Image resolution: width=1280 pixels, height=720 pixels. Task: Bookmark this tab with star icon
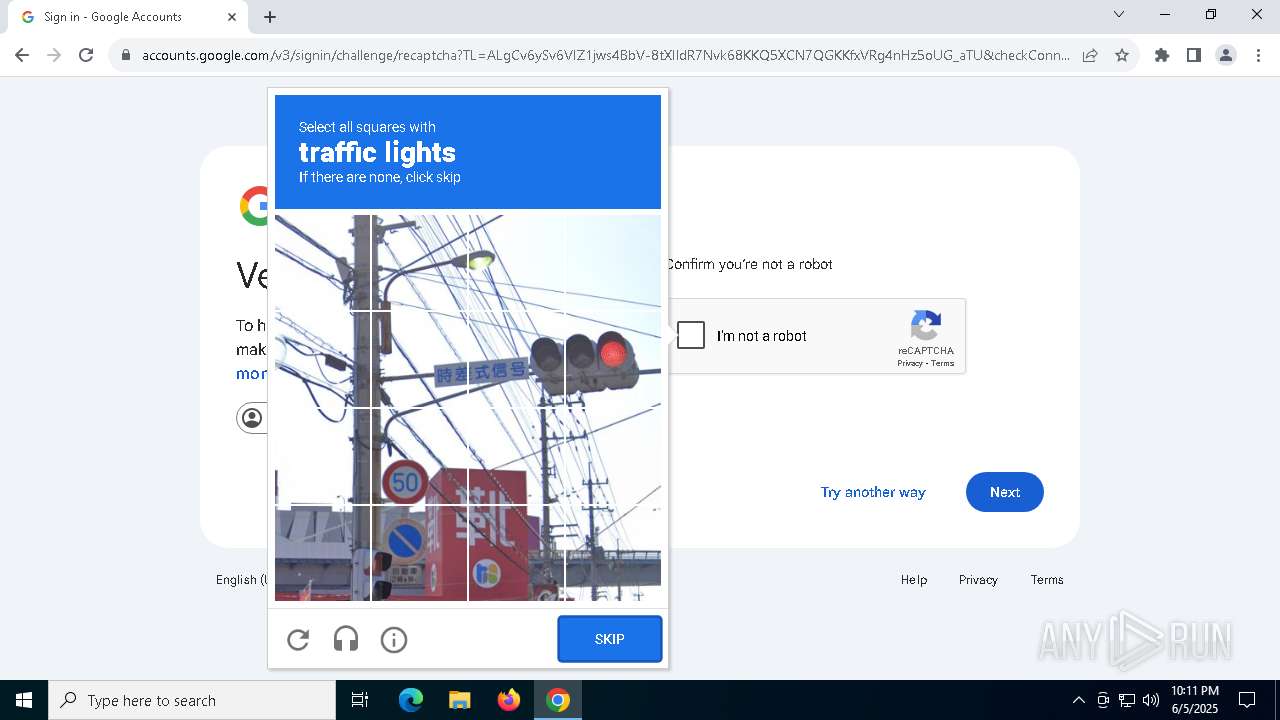click(1122, 55)
